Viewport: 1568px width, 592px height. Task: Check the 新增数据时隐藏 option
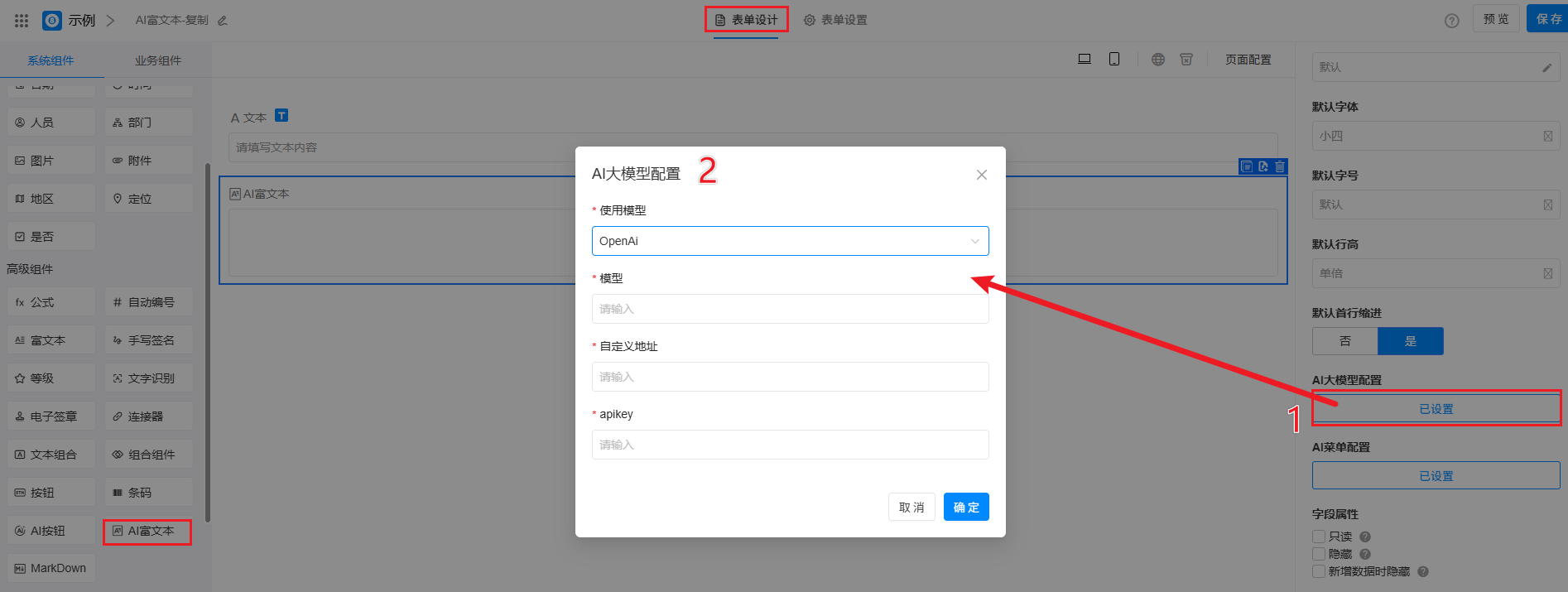click(1319, 571)
